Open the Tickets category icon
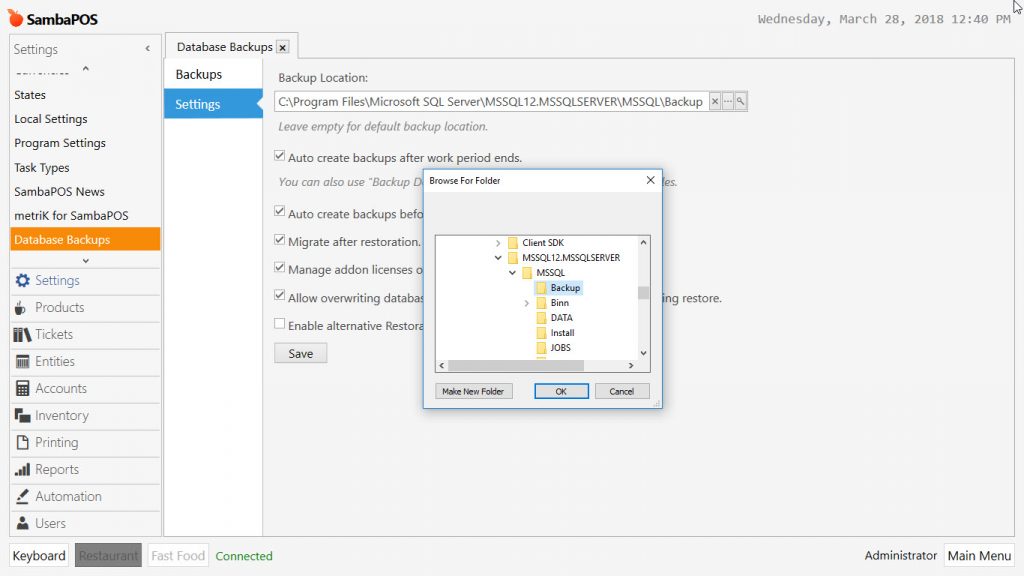 click(x=22, y=334)
